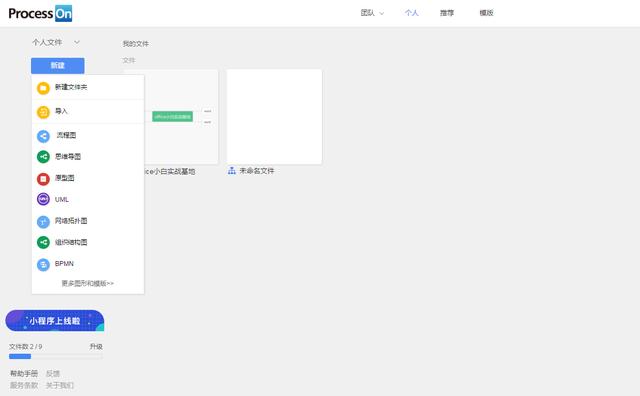The height and width of the screenshot is (396, 640).
Task: Open the 团队 dropdown in top navigation
Action: pyautogui.click(x=372, y=13)
